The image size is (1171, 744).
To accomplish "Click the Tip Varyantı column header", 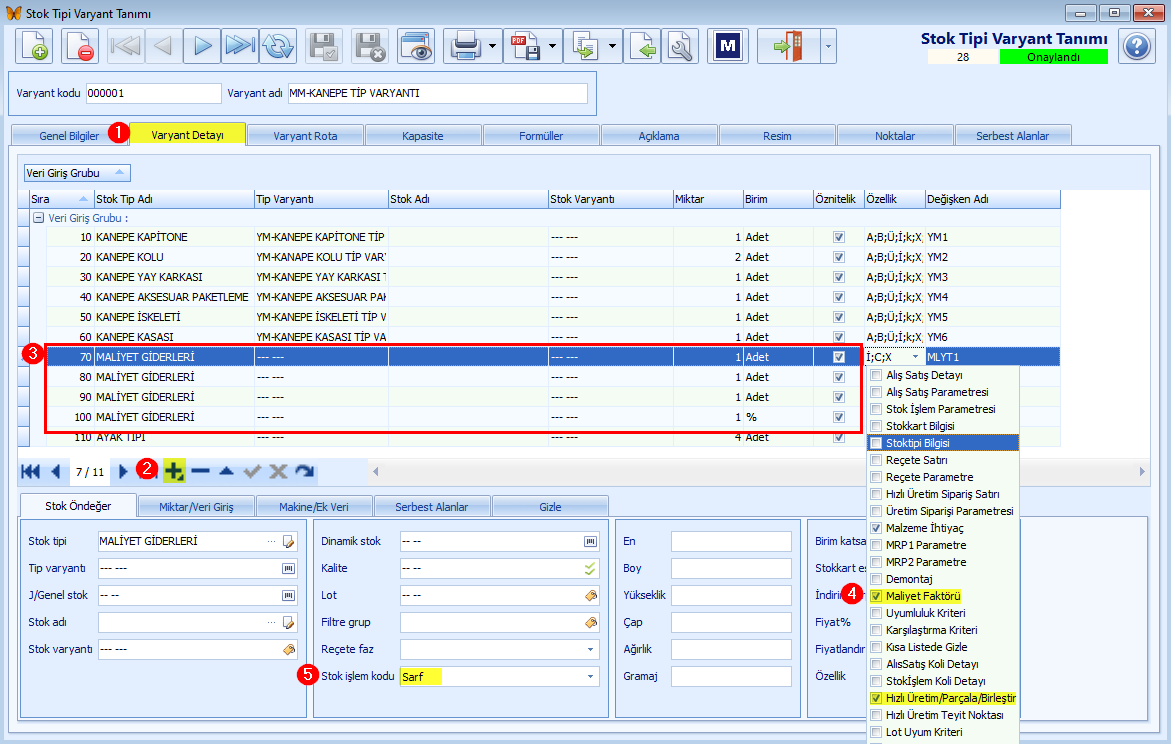I will point(321,199).
